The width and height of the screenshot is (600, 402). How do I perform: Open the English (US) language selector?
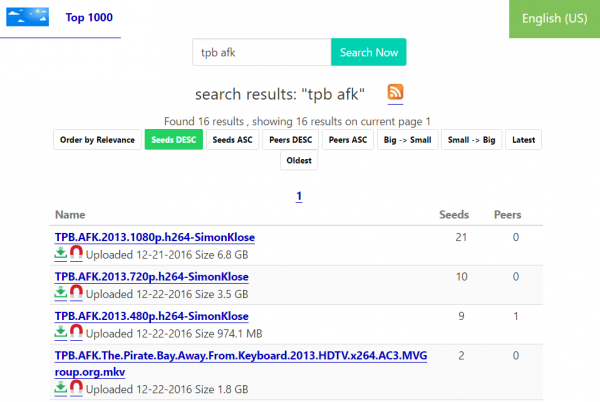click(x=554, y=19)
